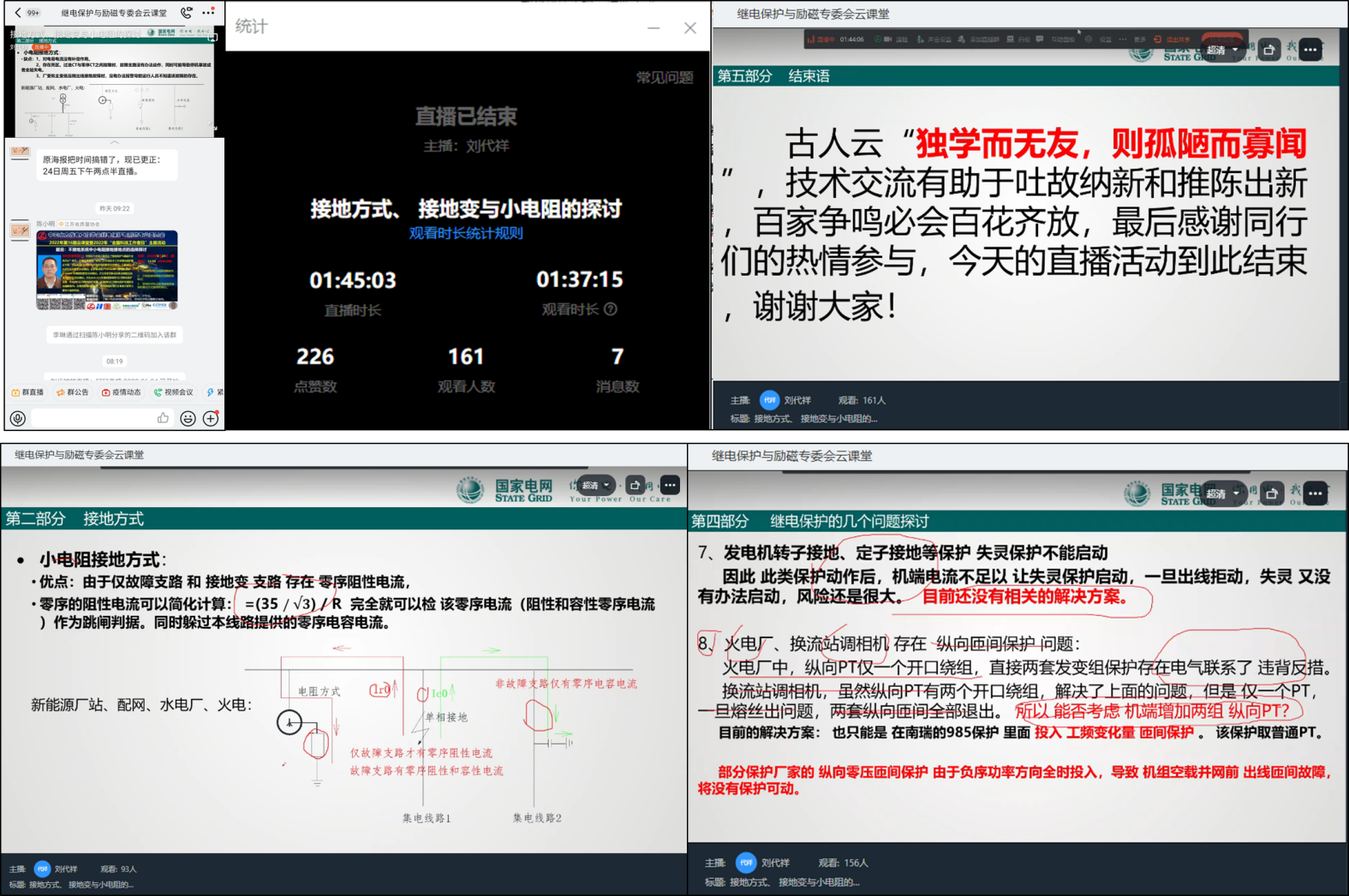
Task: Click the 观看时长统计规则 link
Action: [466, 233]
